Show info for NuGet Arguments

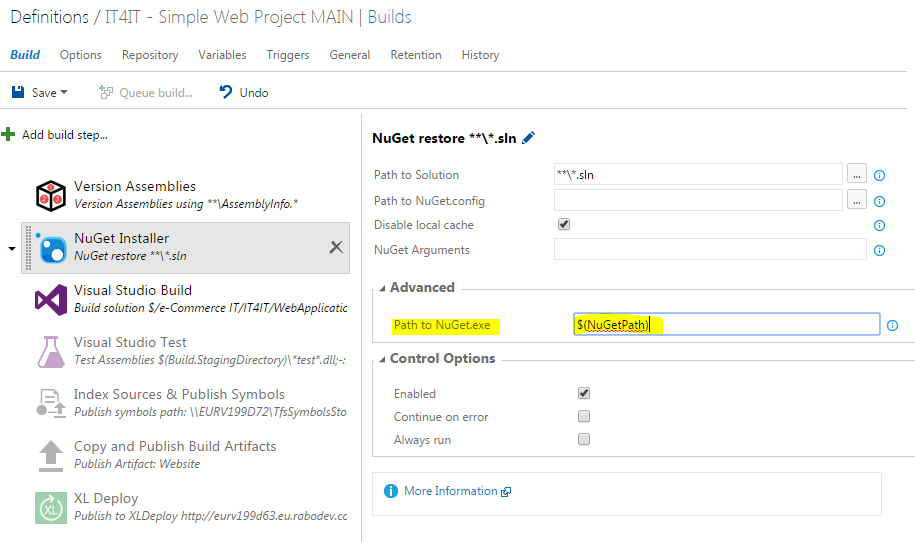coord(879,250)
